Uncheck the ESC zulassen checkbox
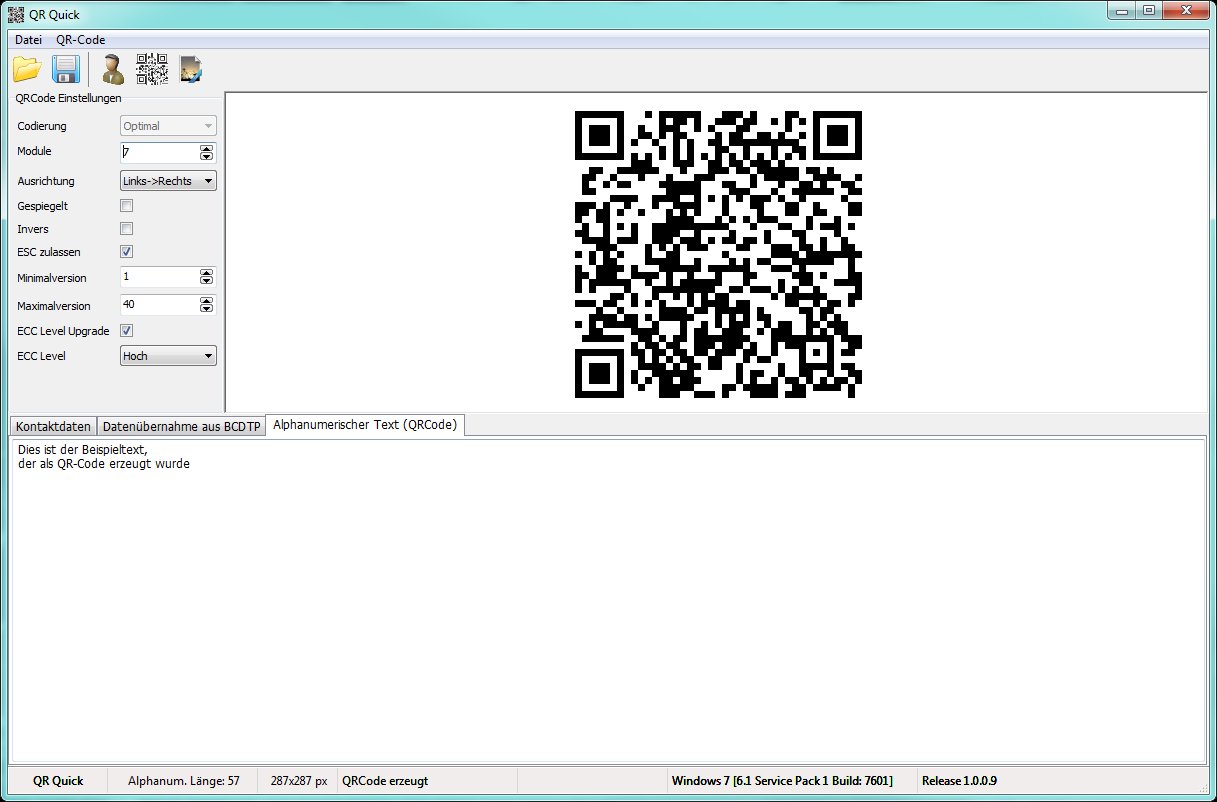Image resolution: width=1217 pixels, height=802 pixels. click(127, 252)
